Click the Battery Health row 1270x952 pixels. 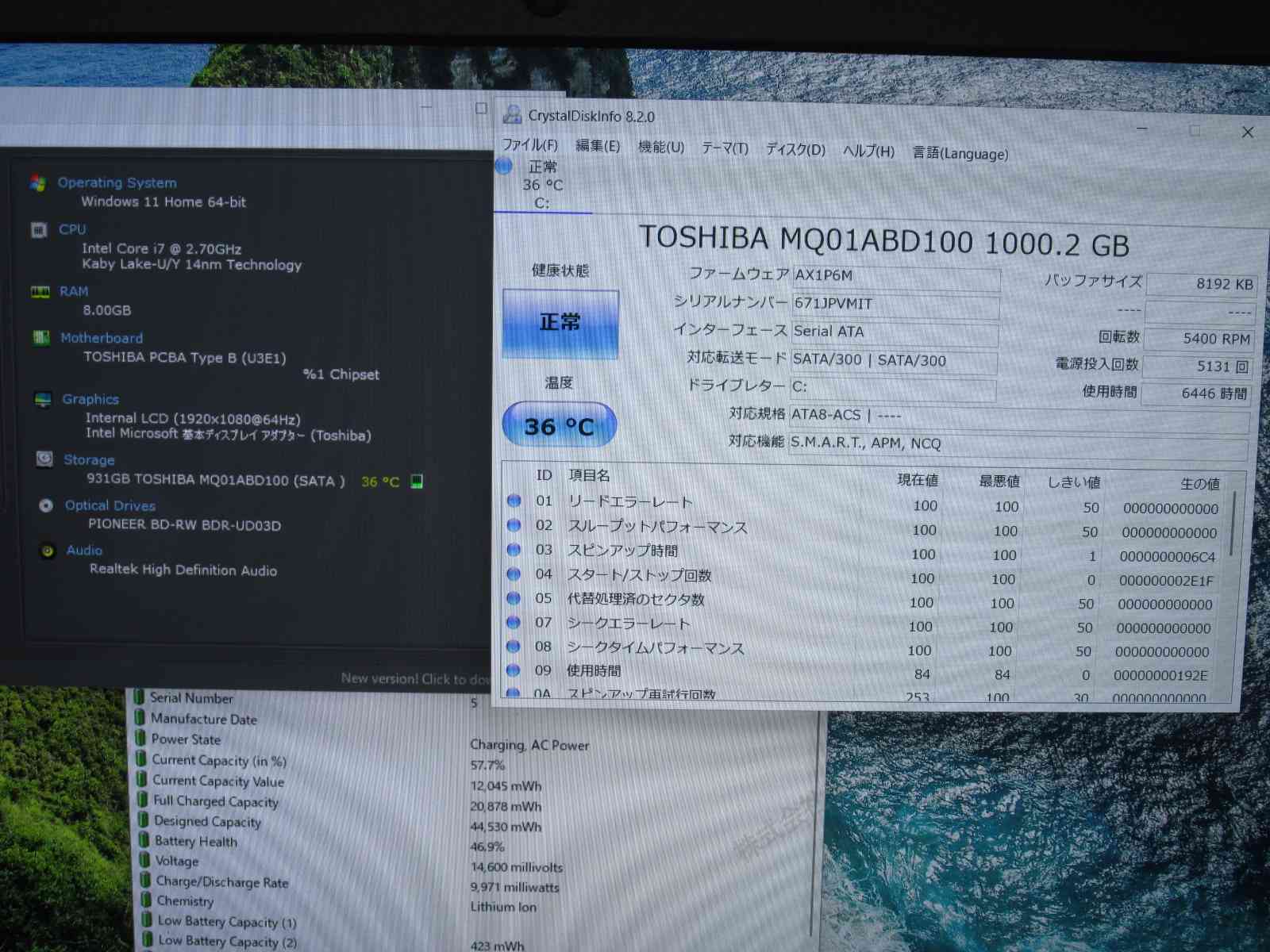195,842
